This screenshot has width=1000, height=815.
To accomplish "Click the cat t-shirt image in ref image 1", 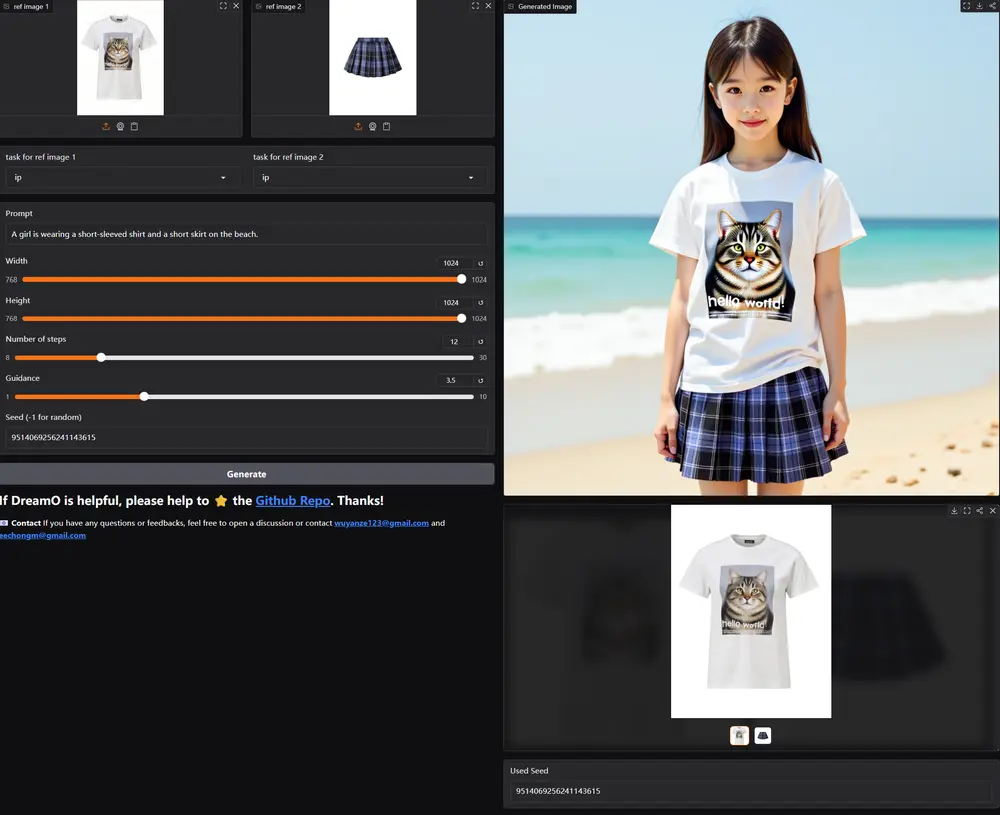I will pyautogui.click(x=121, y=57).
